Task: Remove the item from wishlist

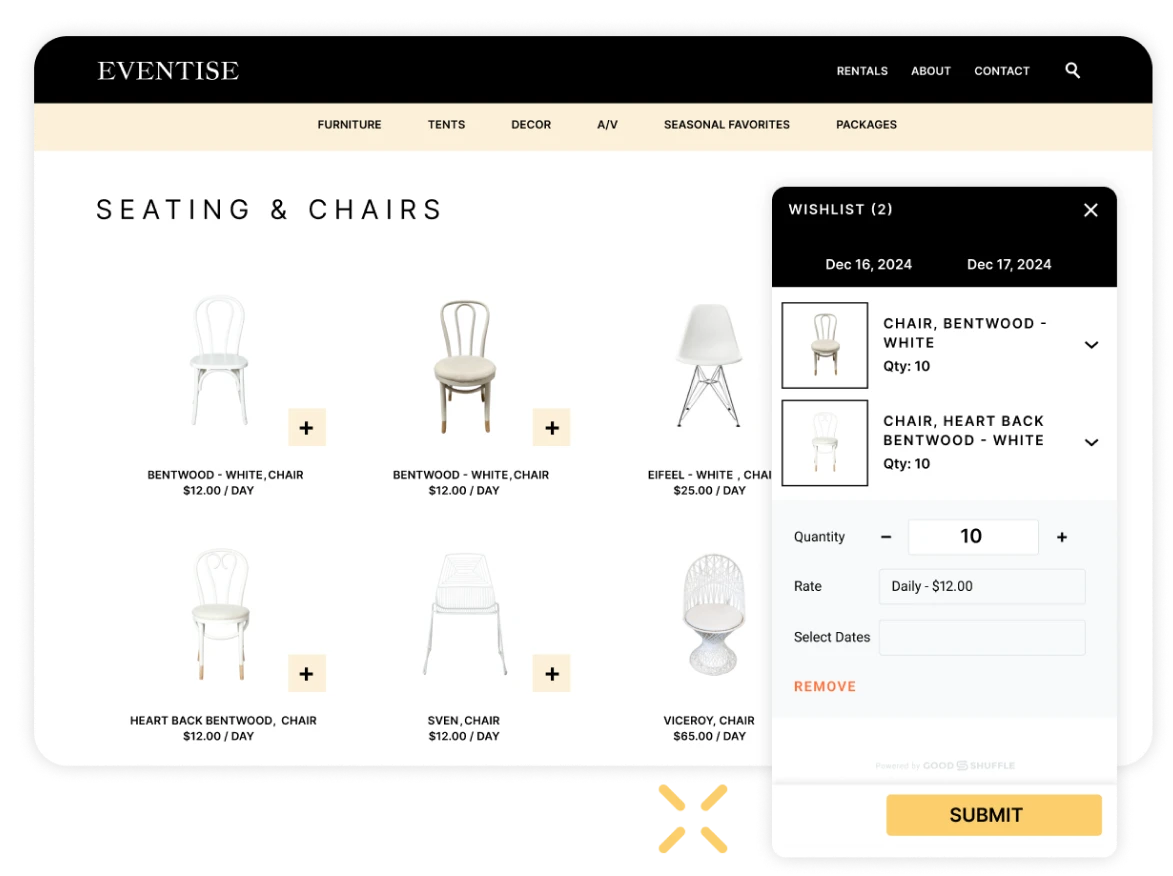Action: [824, 687]
